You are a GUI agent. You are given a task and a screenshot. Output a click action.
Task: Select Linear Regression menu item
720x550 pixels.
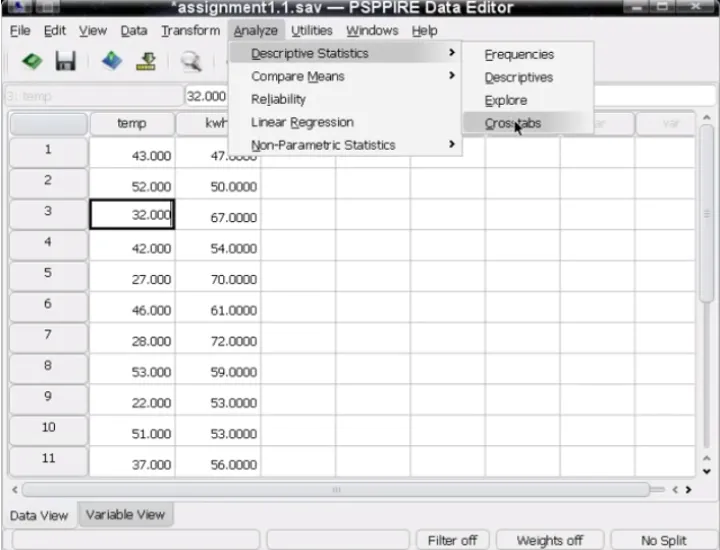tap(302, 122)
